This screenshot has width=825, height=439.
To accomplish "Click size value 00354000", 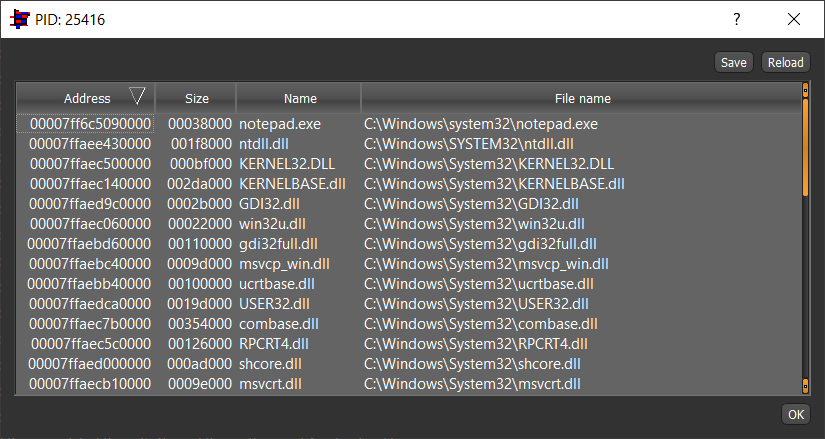I will click(200, 324).
